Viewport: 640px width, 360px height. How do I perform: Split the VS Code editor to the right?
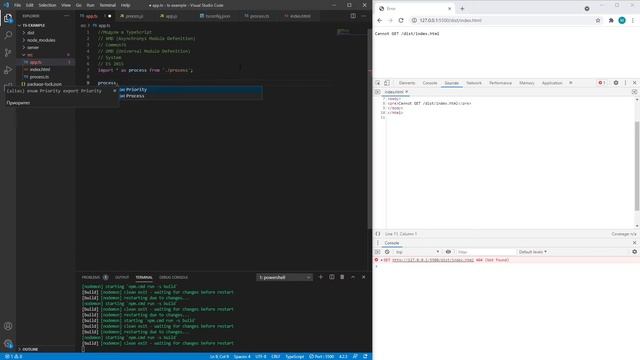(353, 16)
